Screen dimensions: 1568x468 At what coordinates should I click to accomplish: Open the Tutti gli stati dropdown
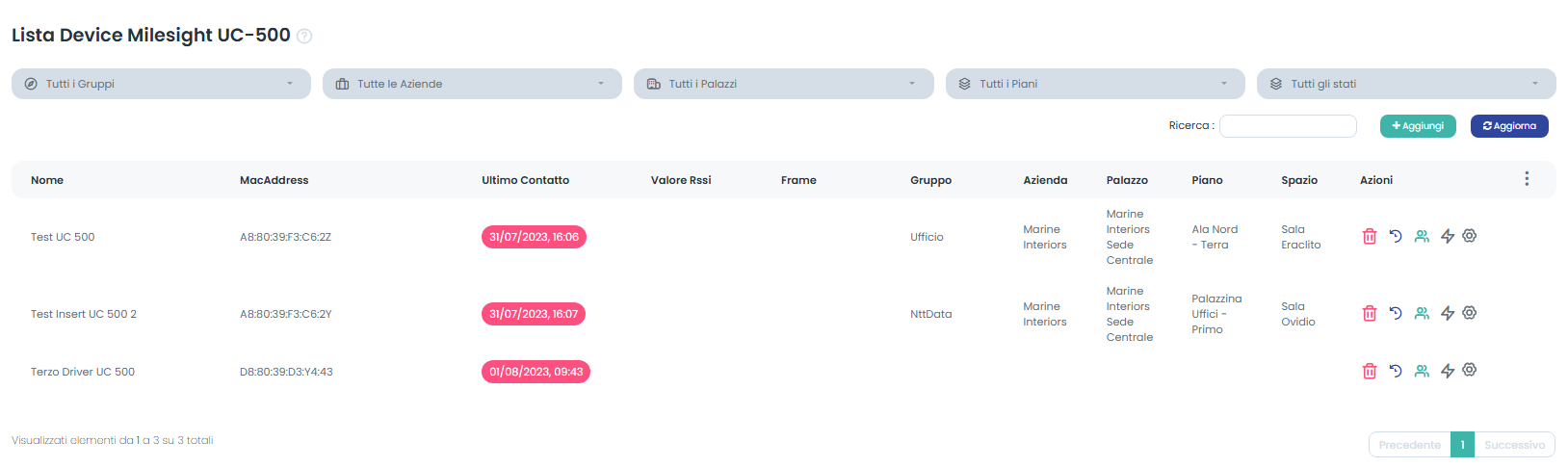tap(1405, 84)
